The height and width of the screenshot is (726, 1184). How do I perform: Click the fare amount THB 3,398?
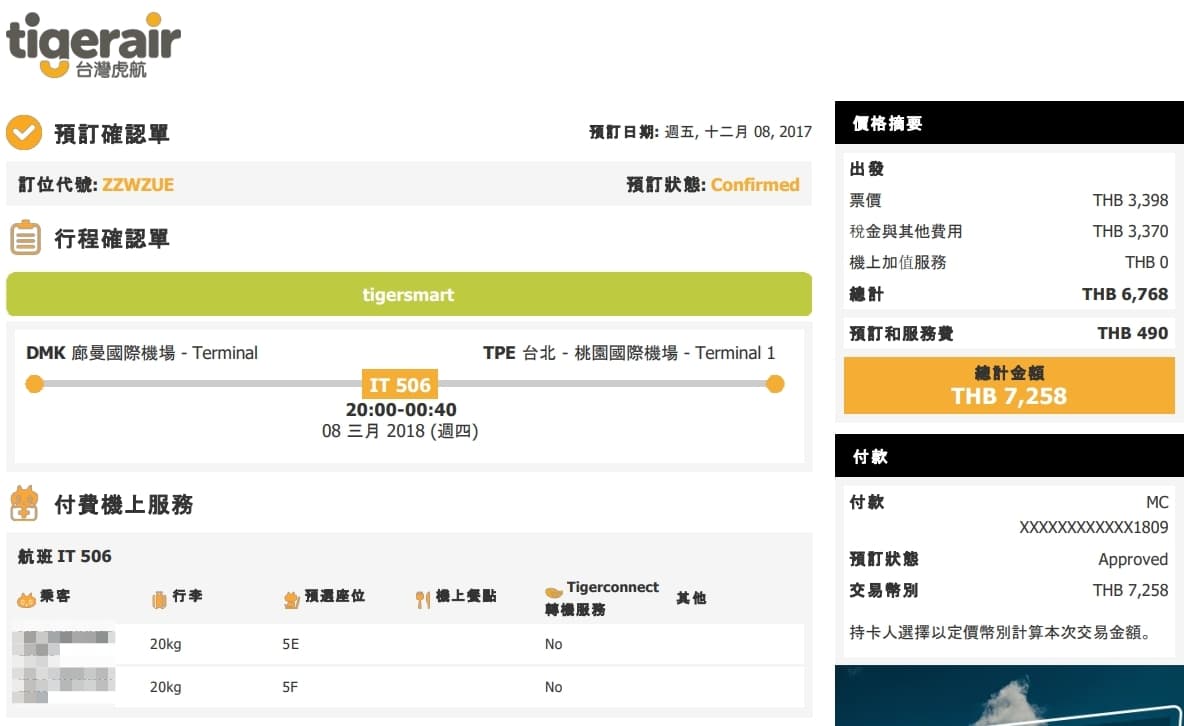pos(1130,200)
